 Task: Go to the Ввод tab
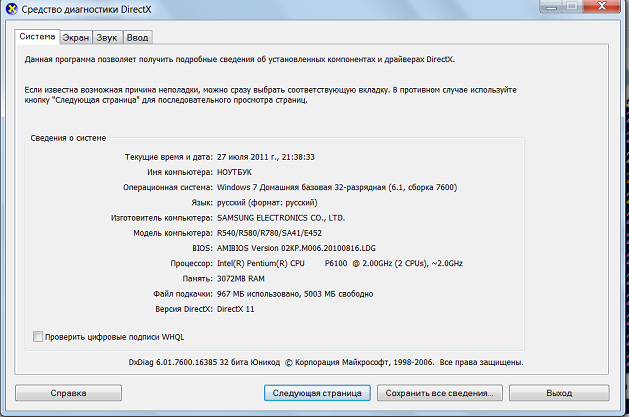pyautogui.click(x=138, y=37)
